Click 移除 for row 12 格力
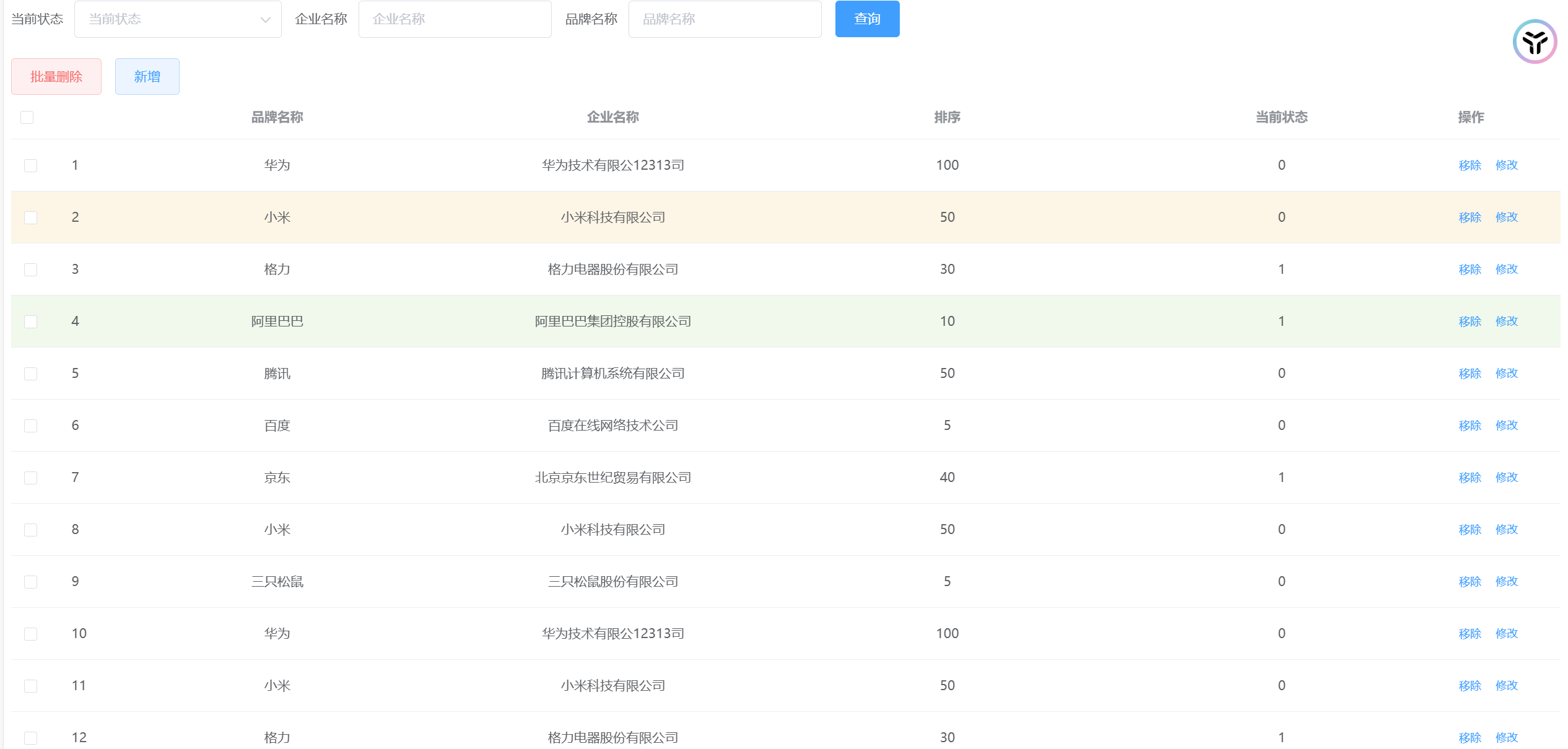 point(1470,738)
